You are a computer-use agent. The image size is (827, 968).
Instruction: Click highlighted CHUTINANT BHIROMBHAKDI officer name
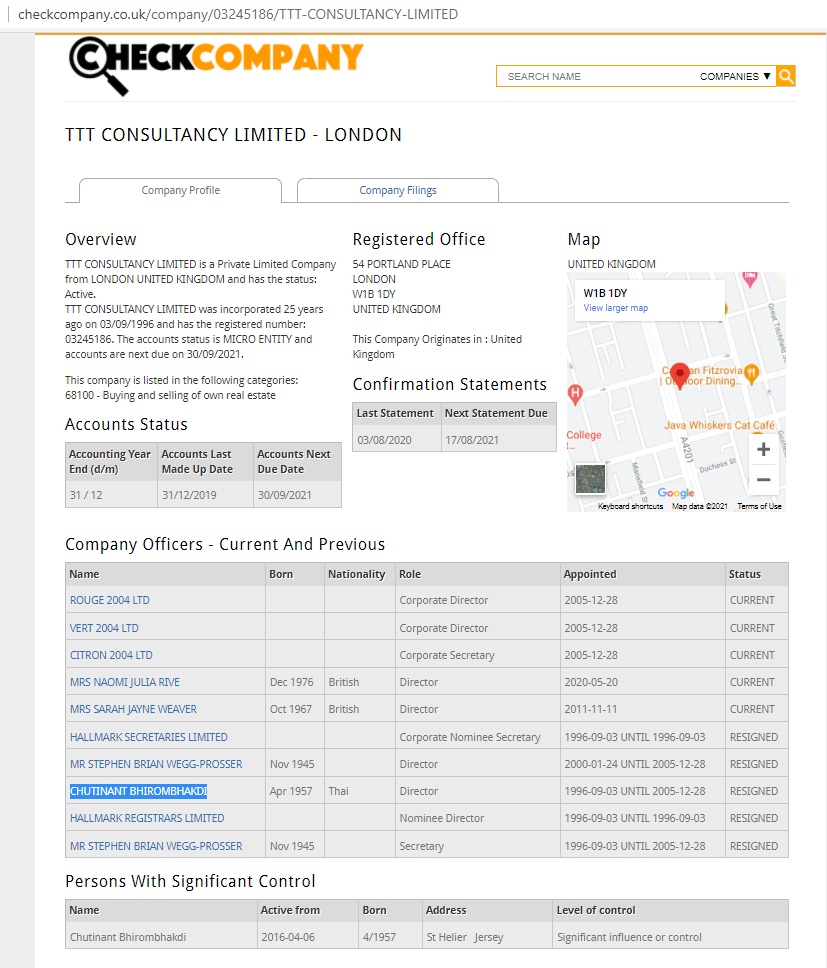(x=138, y=791)
